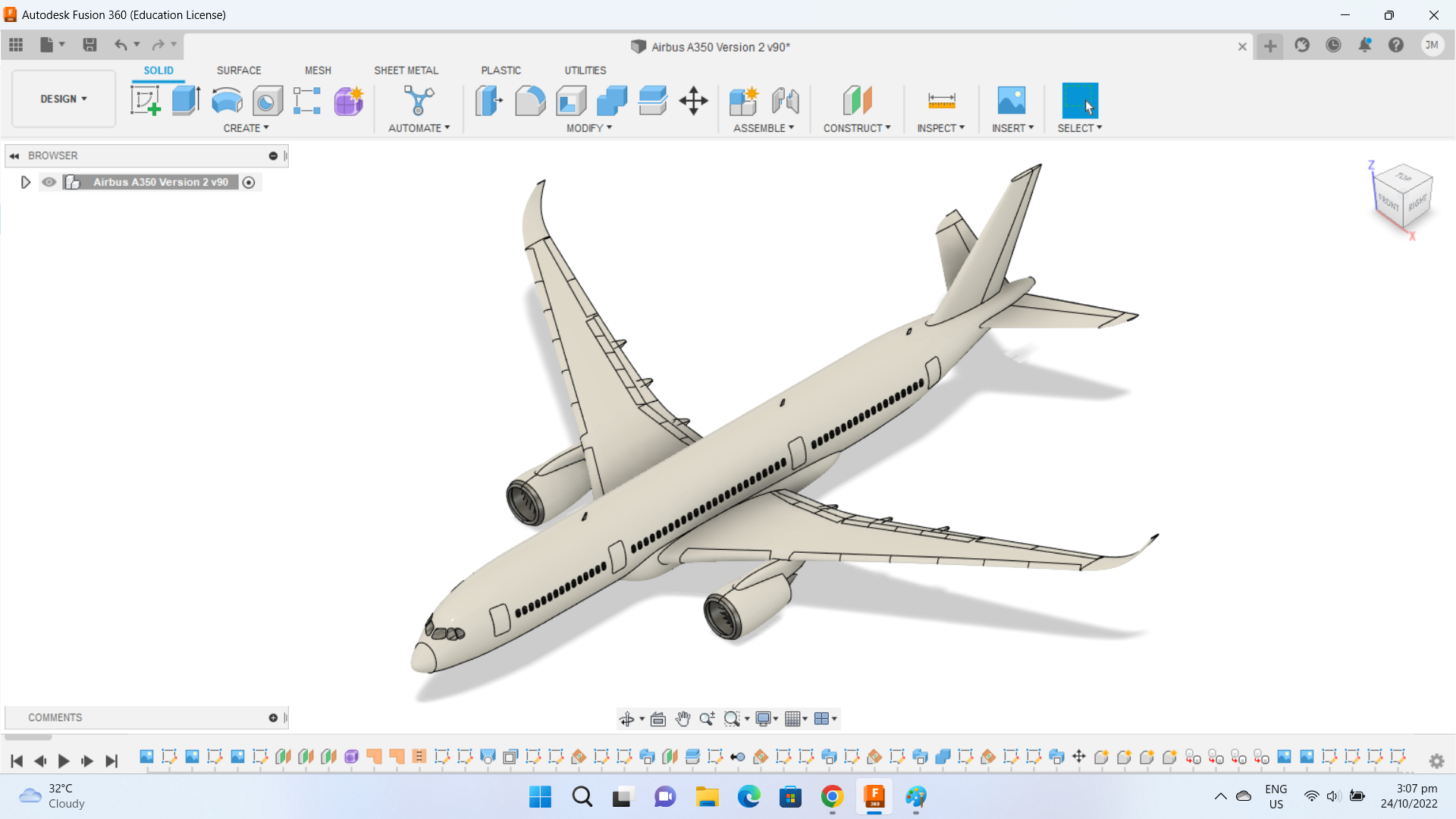The image size is (1456, 819).
Task: Open the Modify dropdown menu
Action: 589,128
